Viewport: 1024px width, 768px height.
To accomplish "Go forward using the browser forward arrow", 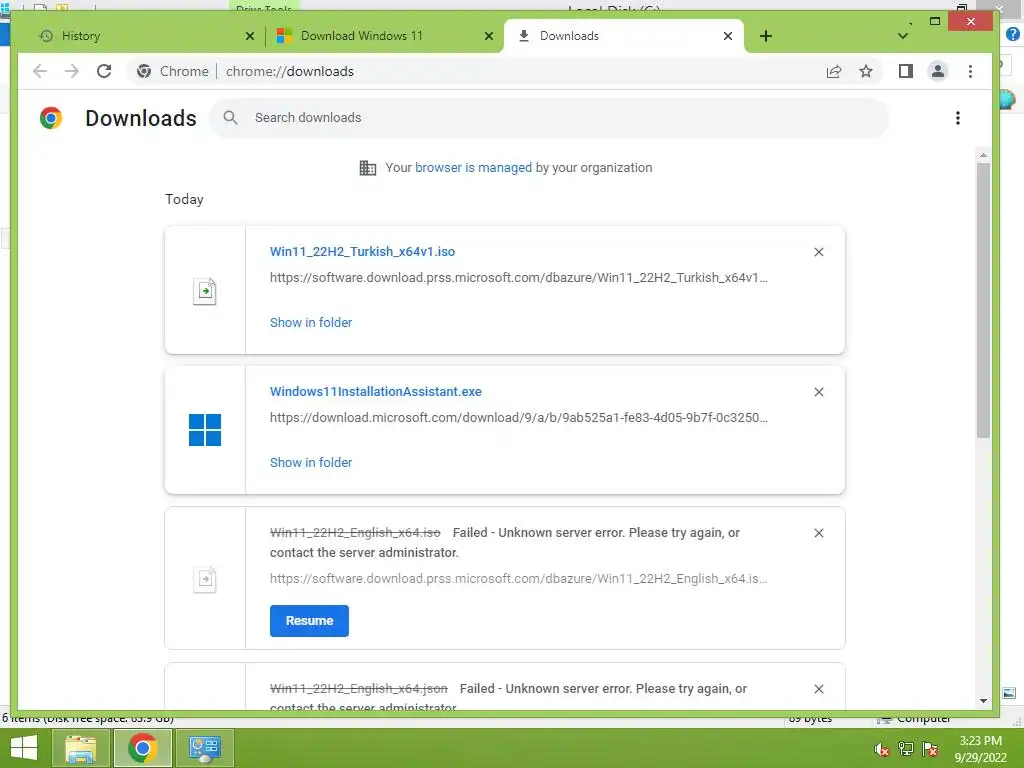I will tap(72, 71).
